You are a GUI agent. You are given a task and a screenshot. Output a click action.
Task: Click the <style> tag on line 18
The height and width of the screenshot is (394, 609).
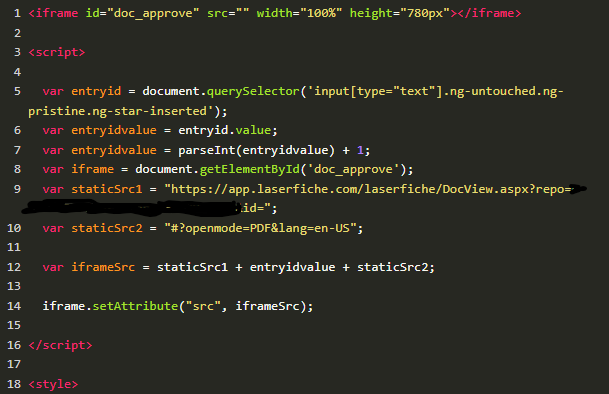pyautogui.click(x=53, y=384)
